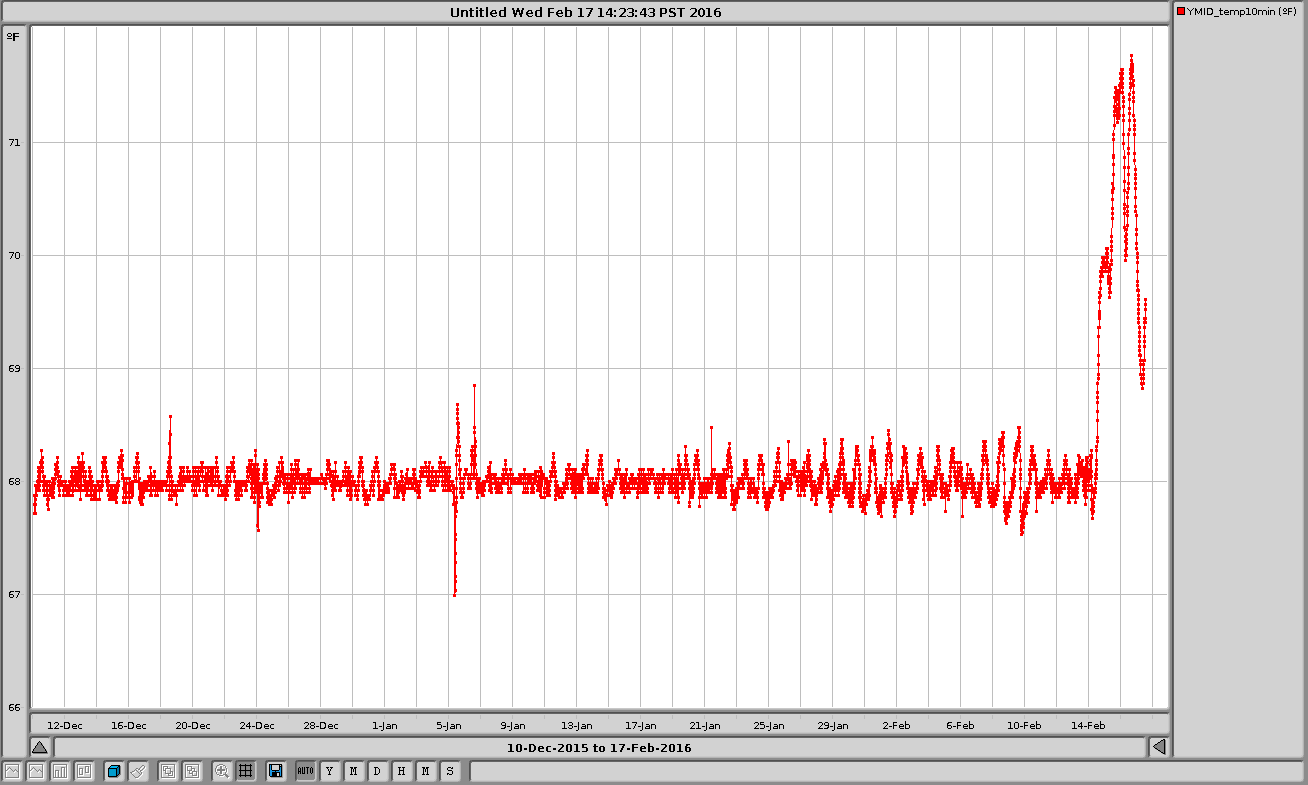Choose M button between Y and D
Viewport: 1308px width, 785px height.
pyautogui.click(x=353, y=771)
